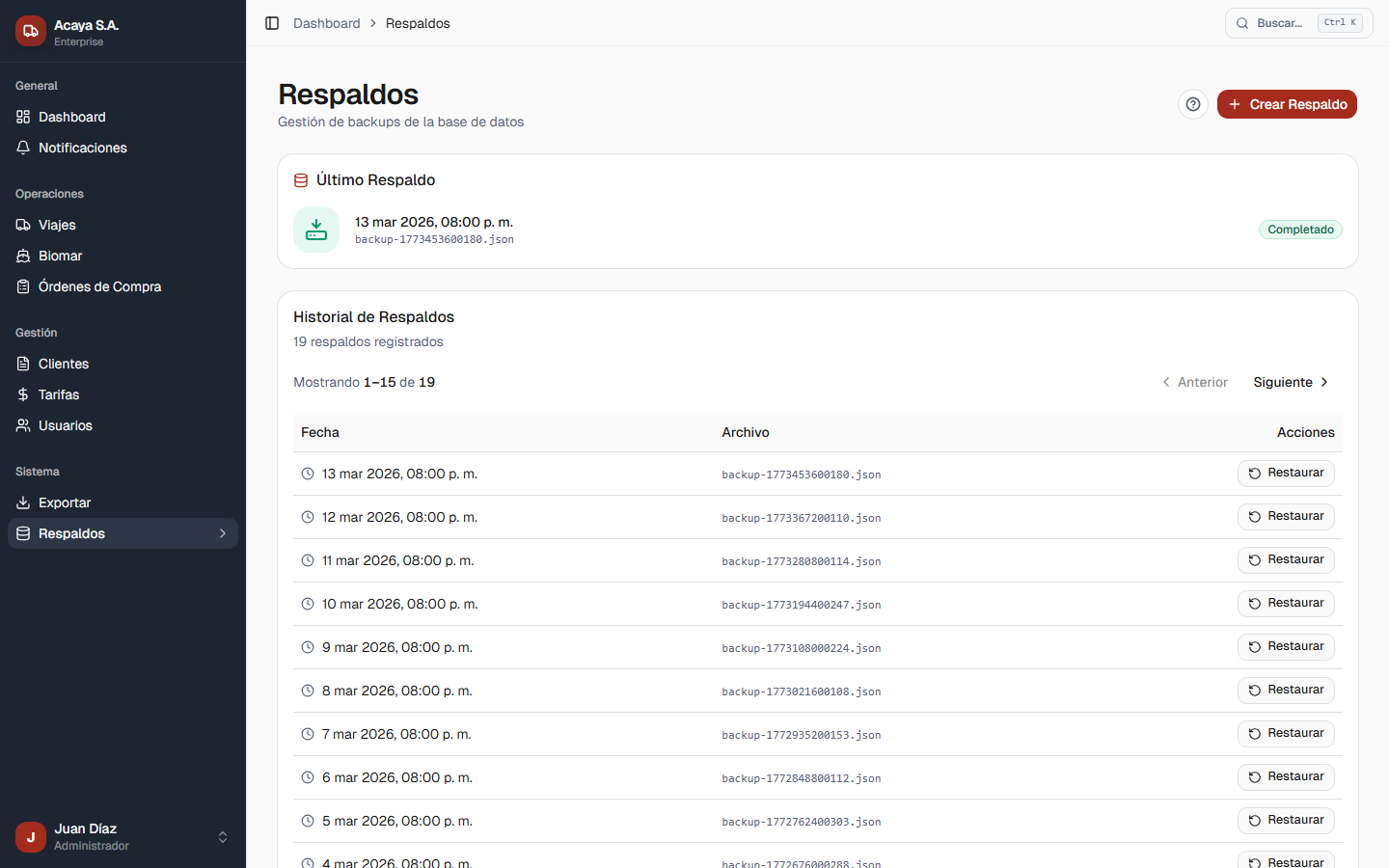
Task: Focus the Buscar search field
Action: click(1298, 23)
